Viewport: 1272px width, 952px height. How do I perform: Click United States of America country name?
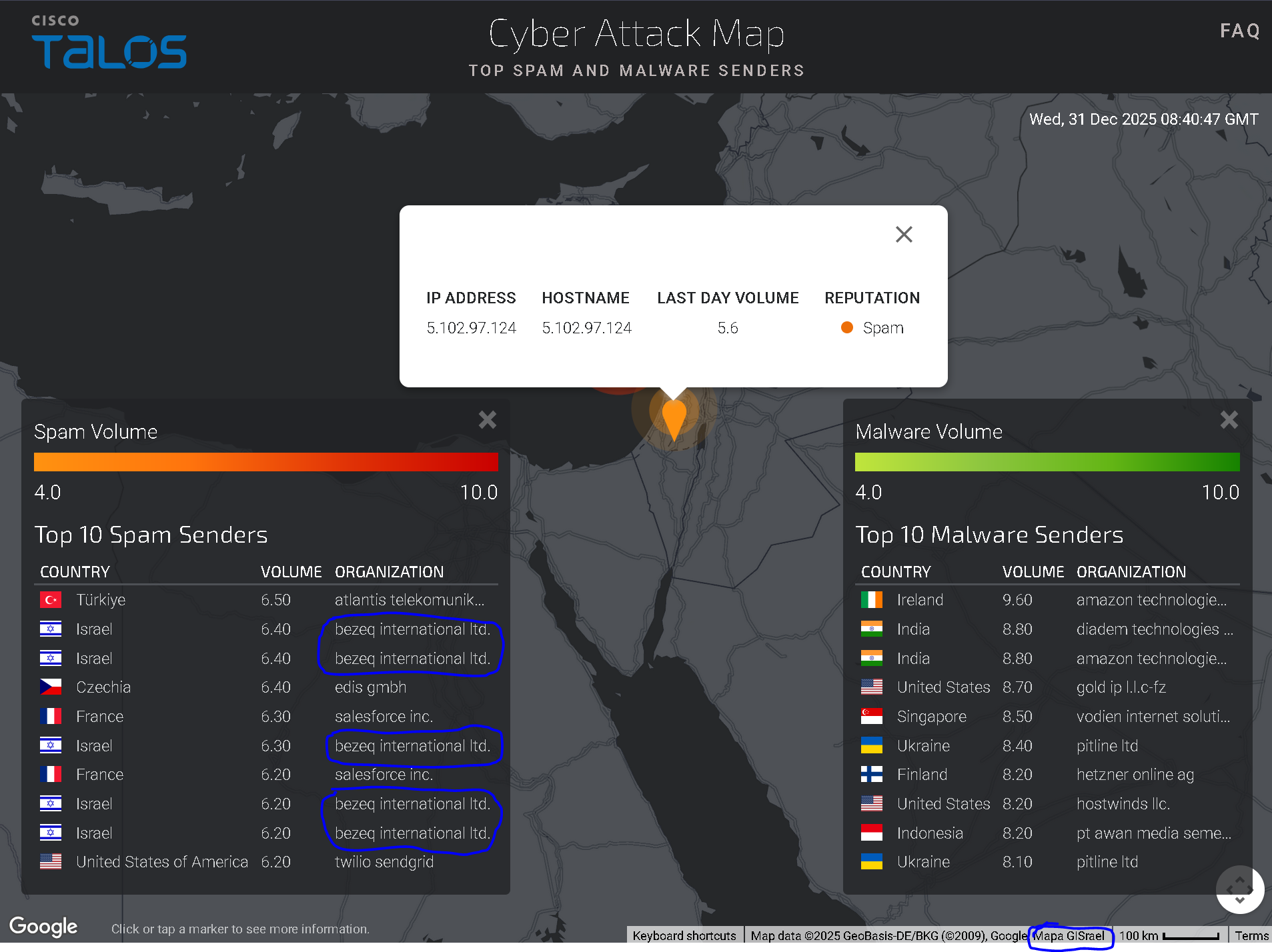[162, 862]
